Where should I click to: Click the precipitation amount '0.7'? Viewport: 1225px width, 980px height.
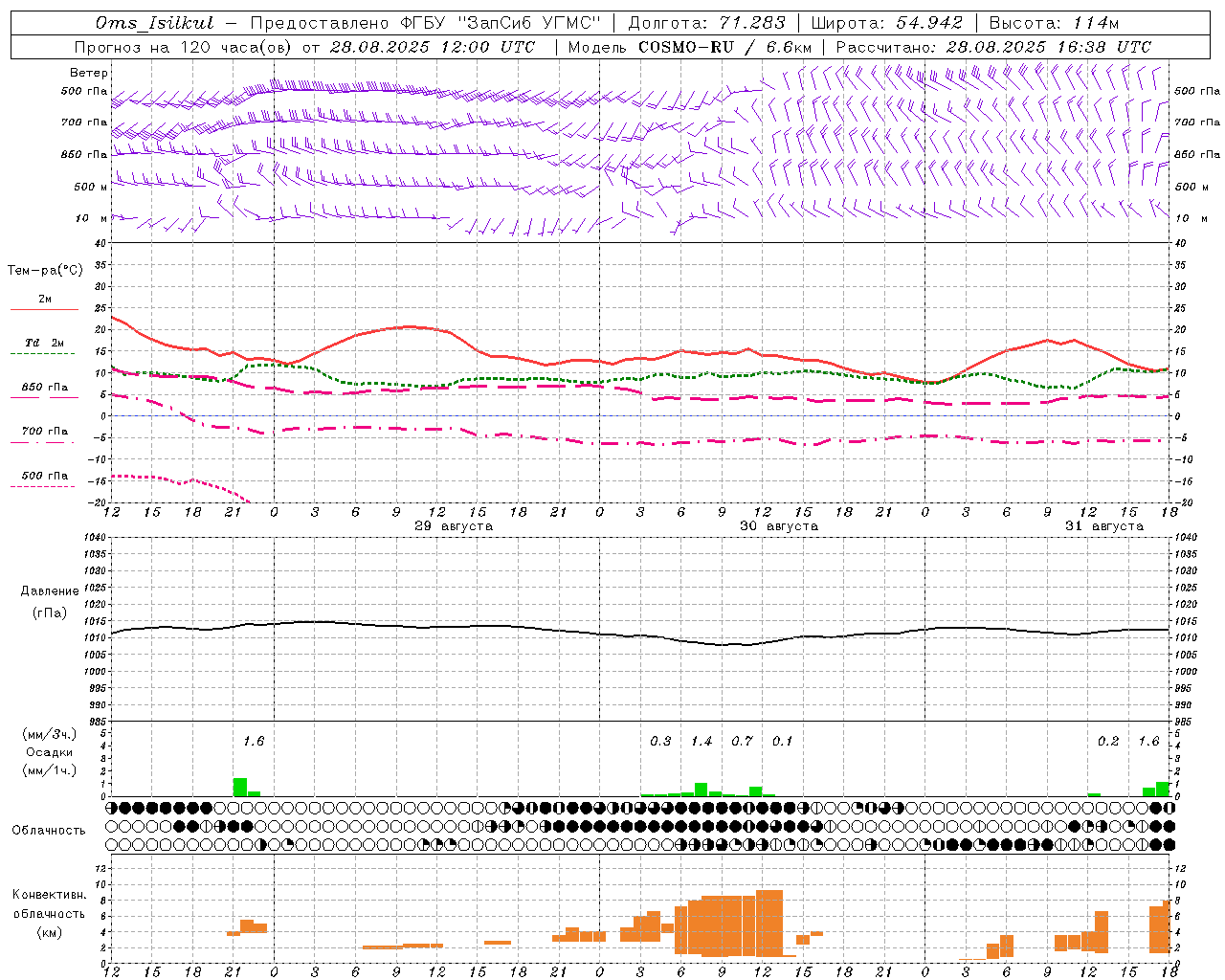coord(742,742)
